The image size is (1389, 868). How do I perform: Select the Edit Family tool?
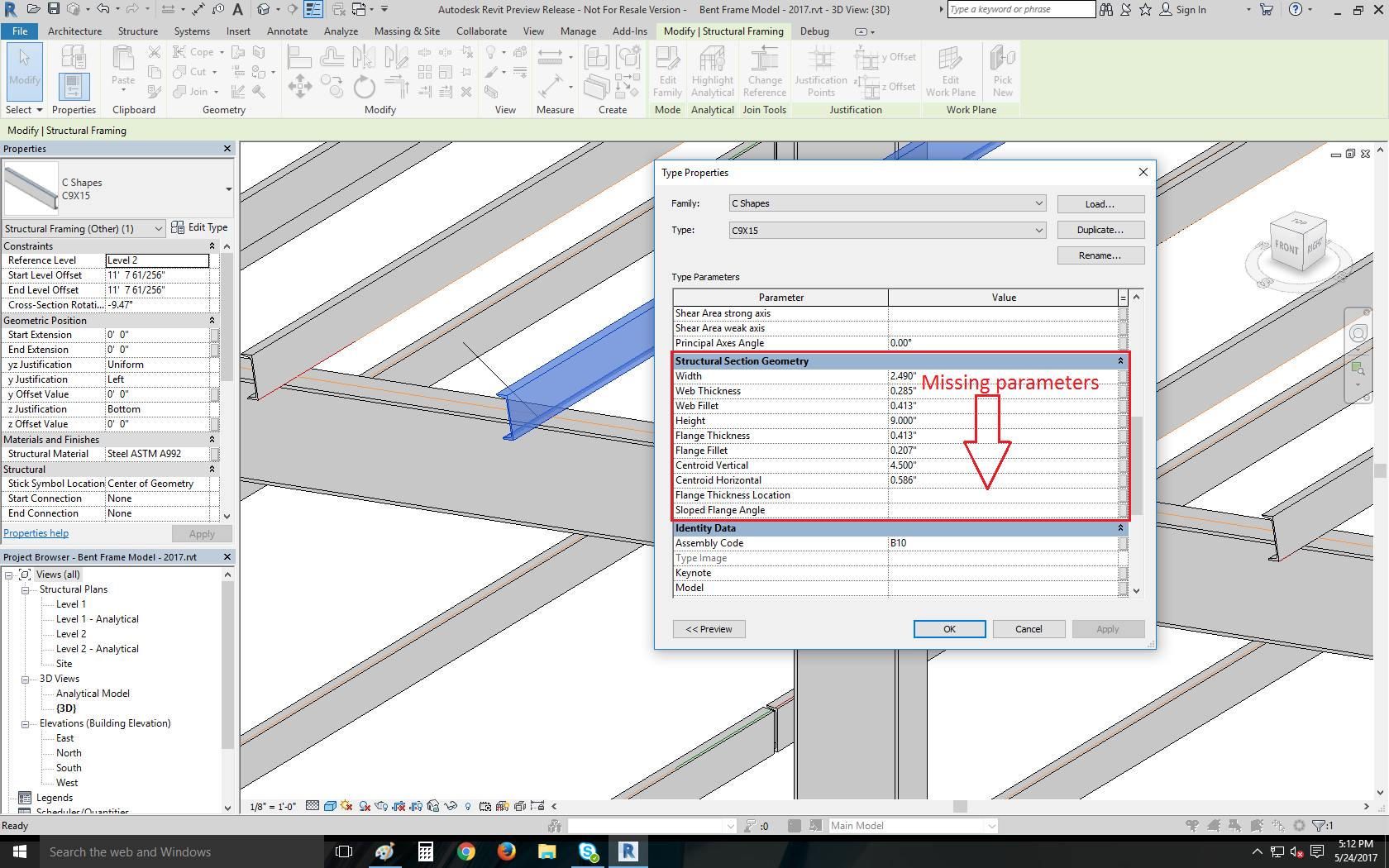click(667, 72)
